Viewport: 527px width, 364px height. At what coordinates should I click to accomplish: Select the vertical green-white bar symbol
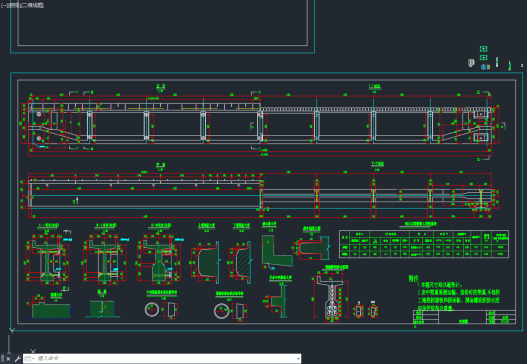[x=497, y=62]
